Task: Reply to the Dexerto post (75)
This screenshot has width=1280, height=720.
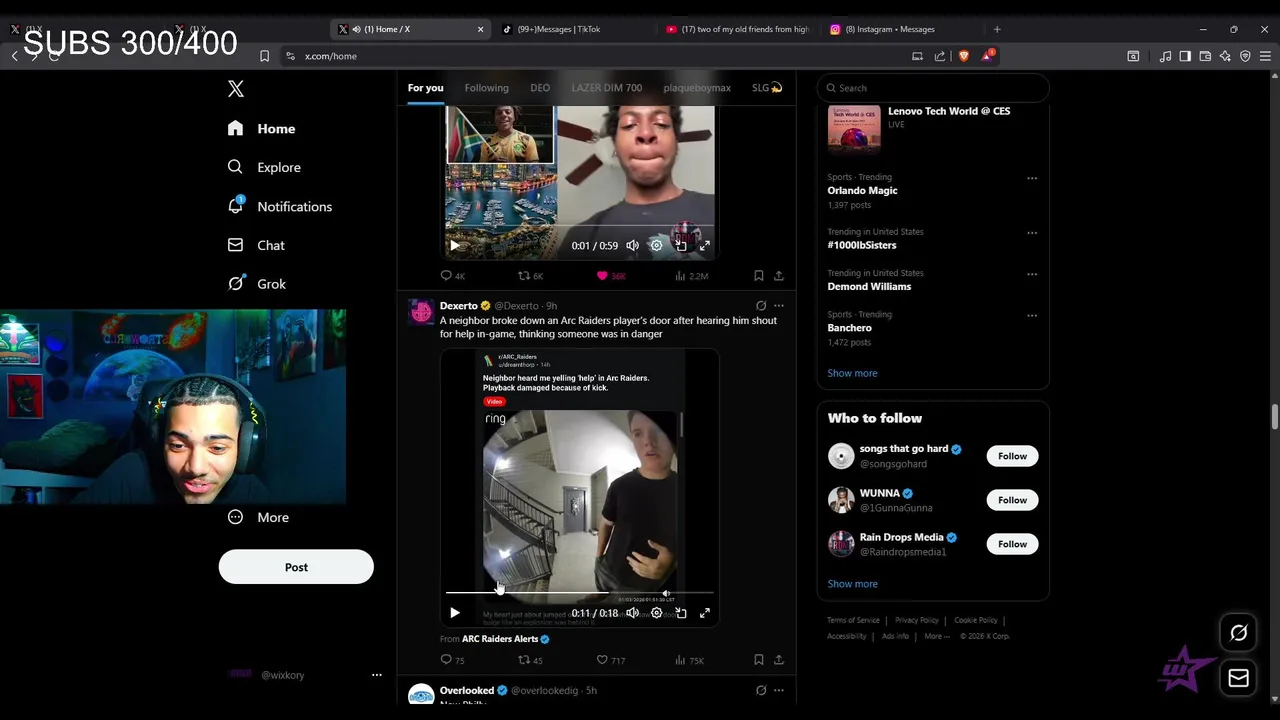Action: [452, 660]
